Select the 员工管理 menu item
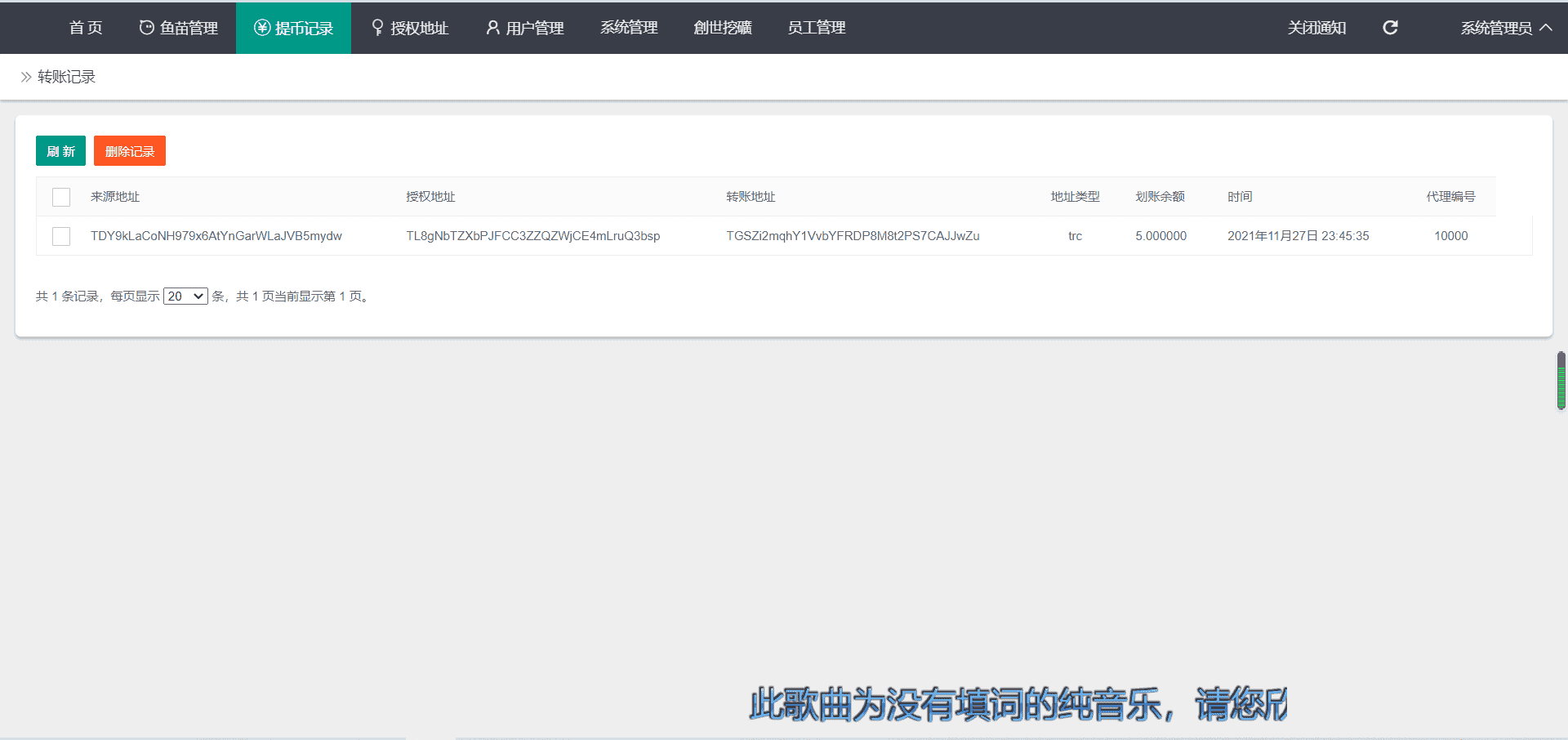This screenshot has width=1568, height=740. (x=816, y=28)
